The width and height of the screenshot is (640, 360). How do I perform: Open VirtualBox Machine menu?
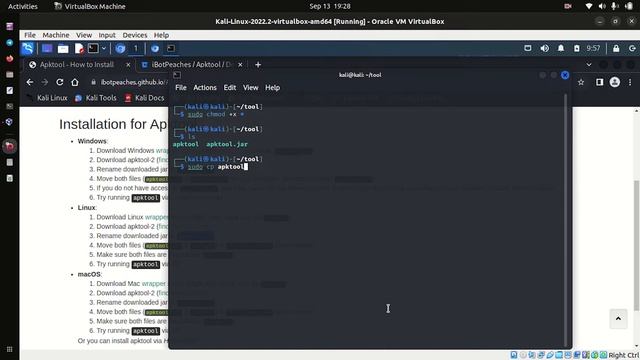point(56,35)
